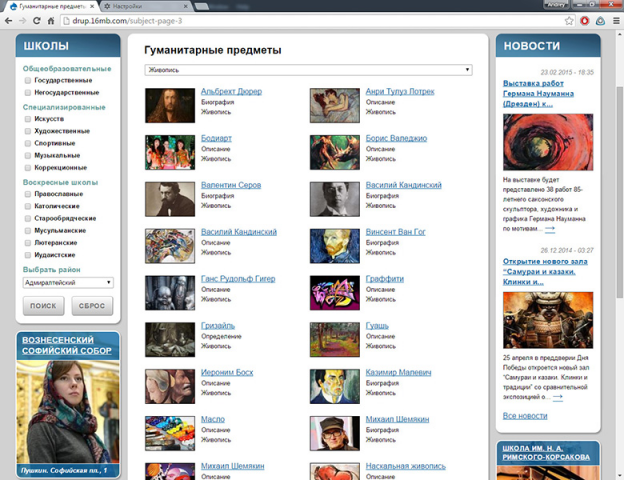Open the Chrome menu hamburger icon

[x=616, y=21]
